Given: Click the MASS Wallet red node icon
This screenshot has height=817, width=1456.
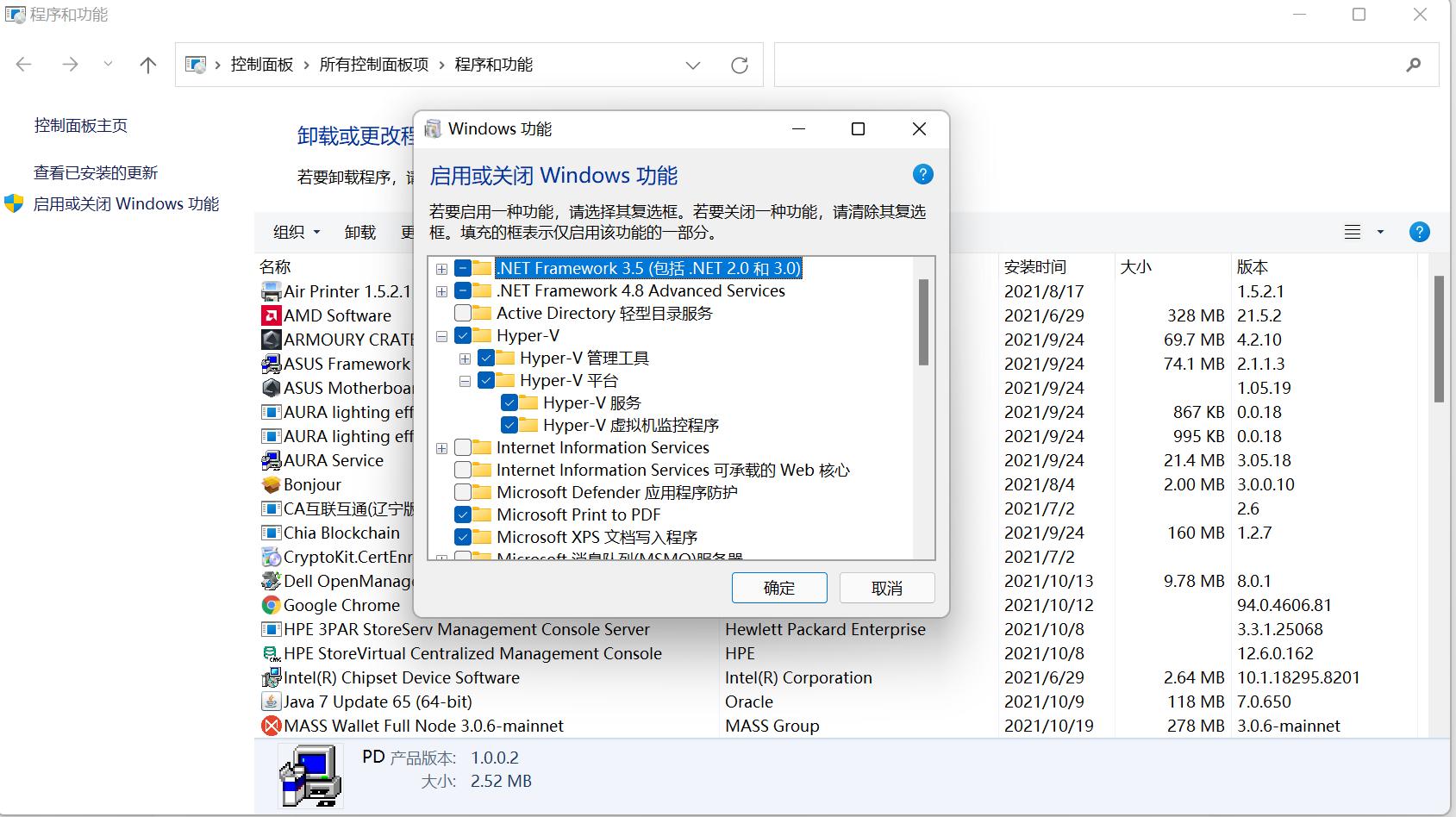Looking at the screenshot, I should click(x=270, y=726).
